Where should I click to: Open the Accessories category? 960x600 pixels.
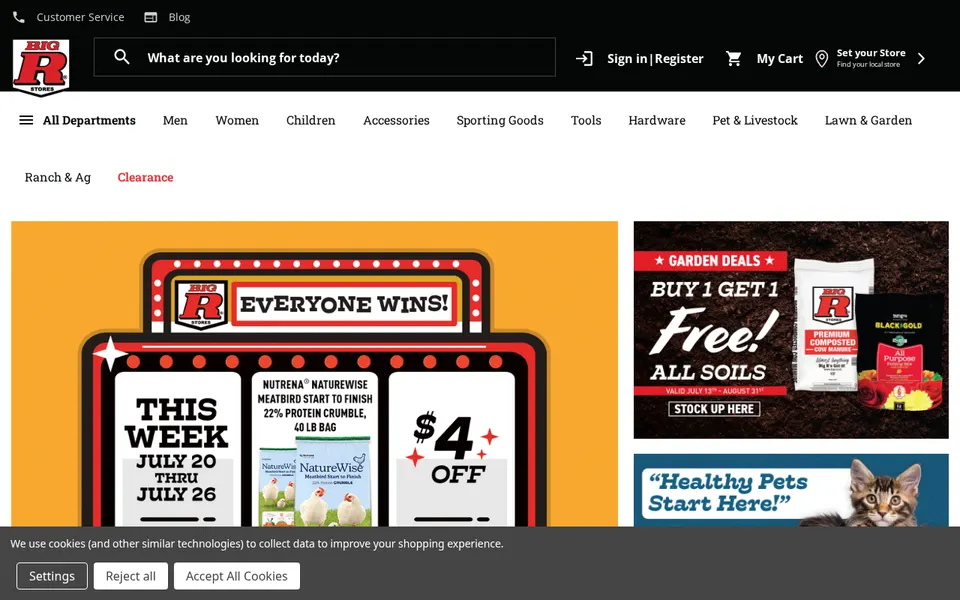click(396, 120)
